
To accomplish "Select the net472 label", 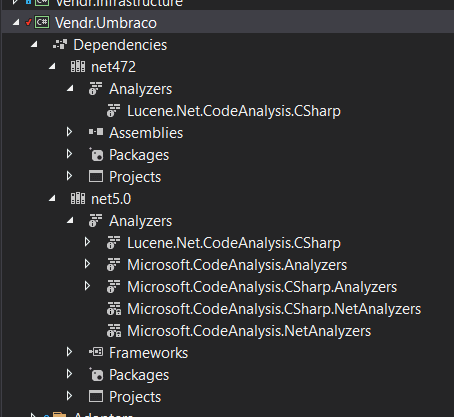I will coord(113,67).
